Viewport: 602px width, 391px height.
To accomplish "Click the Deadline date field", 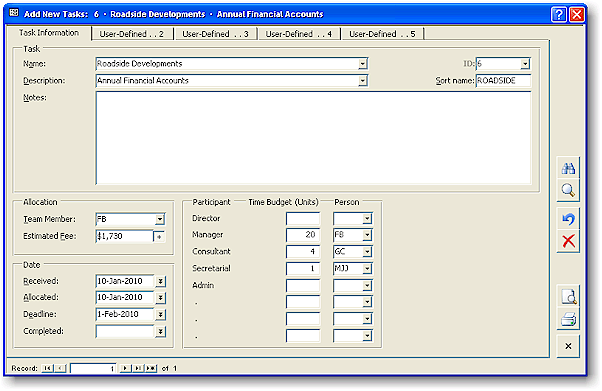I will [x=125, y=314].
